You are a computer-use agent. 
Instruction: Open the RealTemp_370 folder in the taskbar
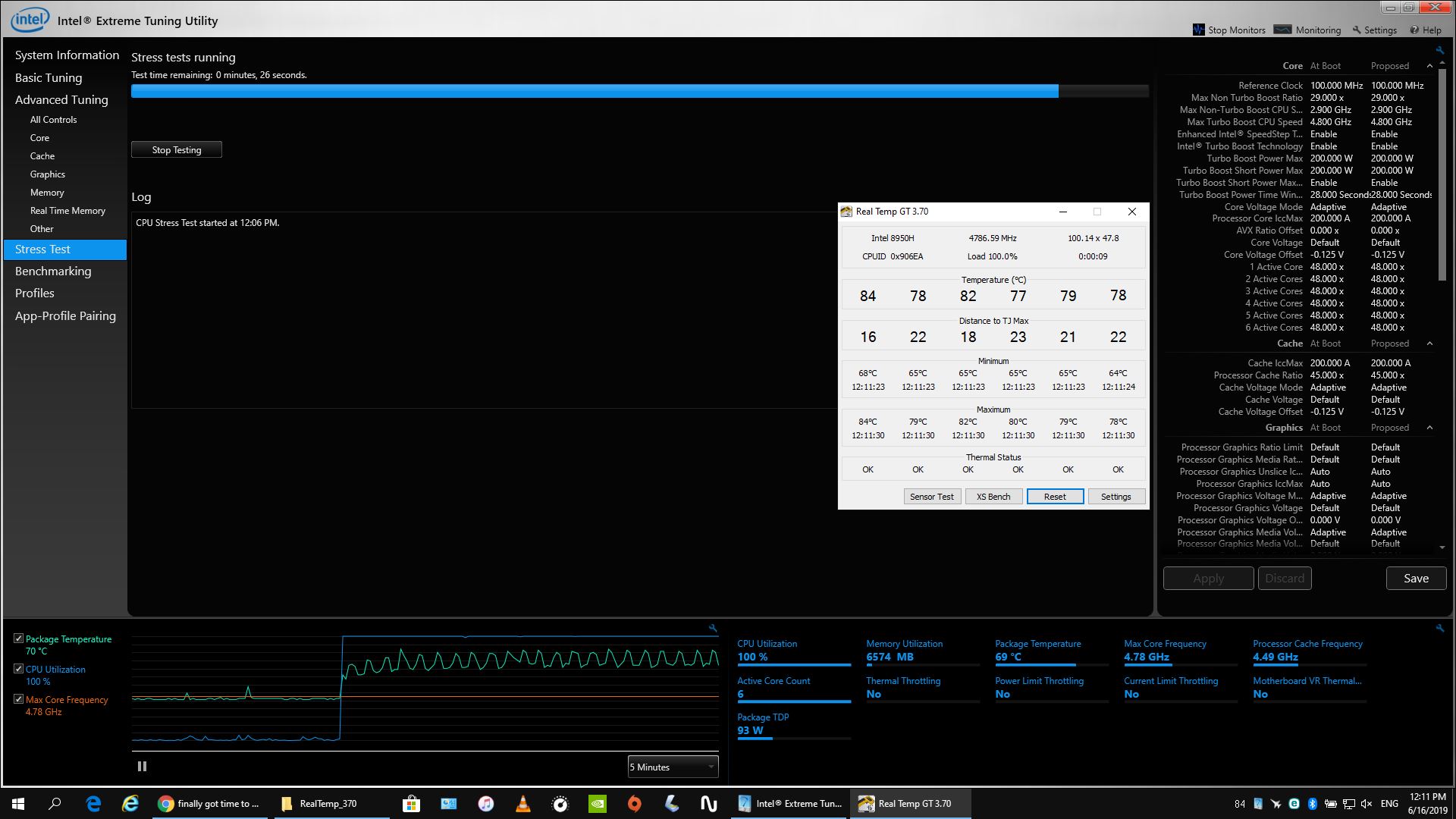330,804
